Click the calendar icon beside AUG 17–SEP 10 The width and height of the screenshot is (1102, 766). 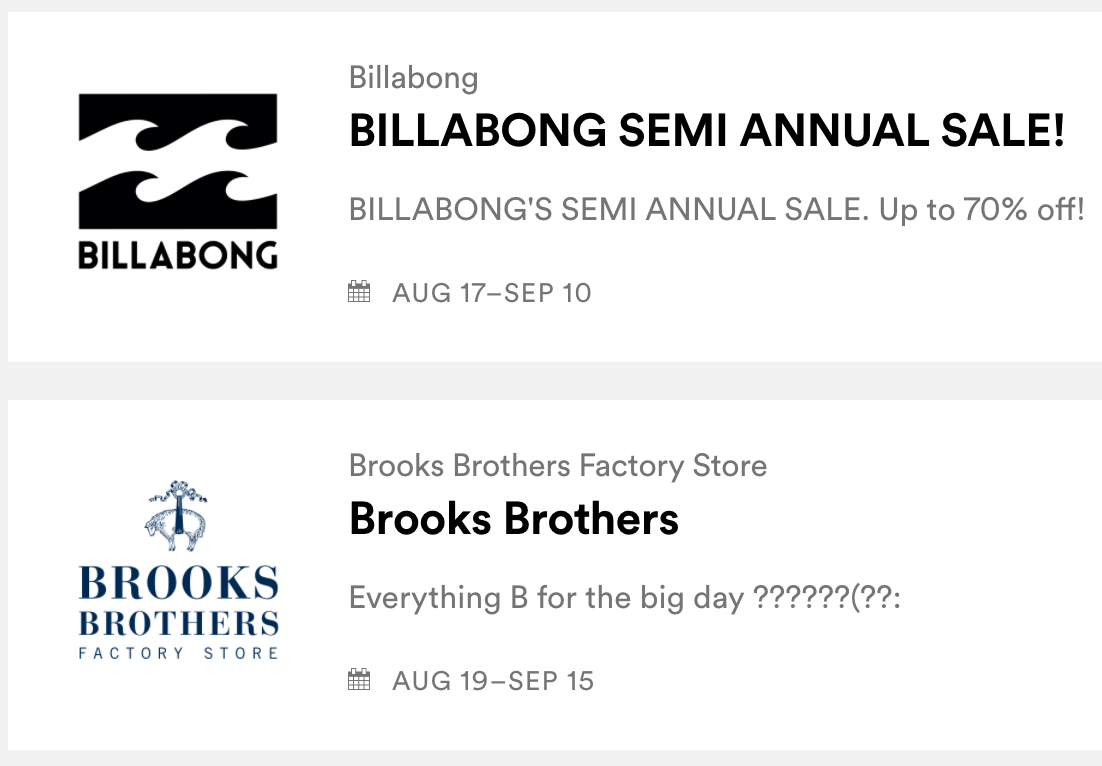coord(359,292)
